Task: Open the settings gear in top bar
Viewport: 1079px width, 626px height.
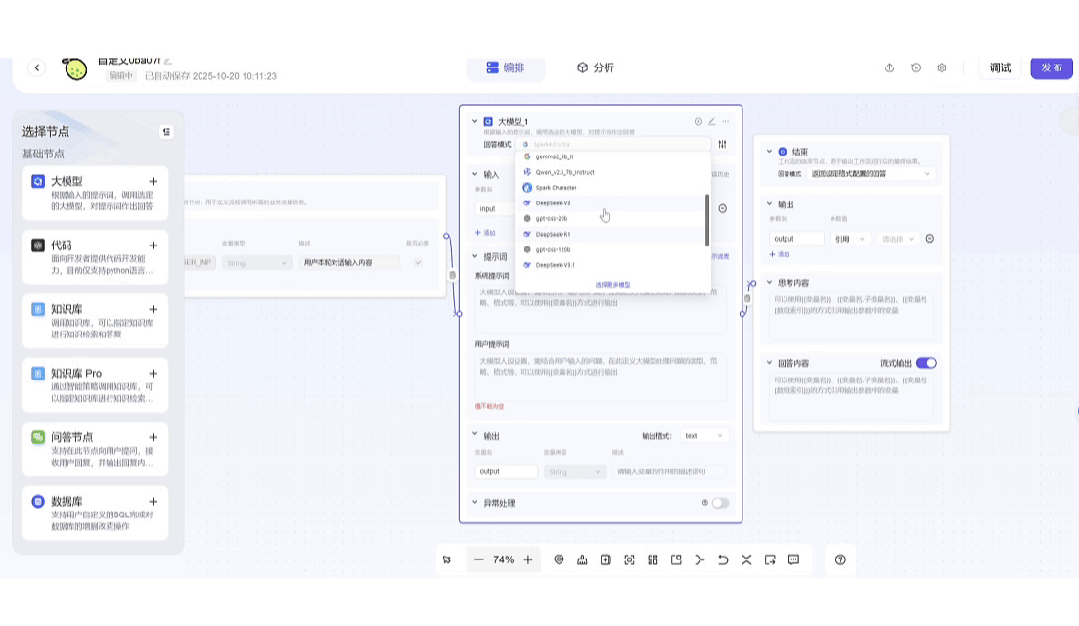Action: coord(942,68)
